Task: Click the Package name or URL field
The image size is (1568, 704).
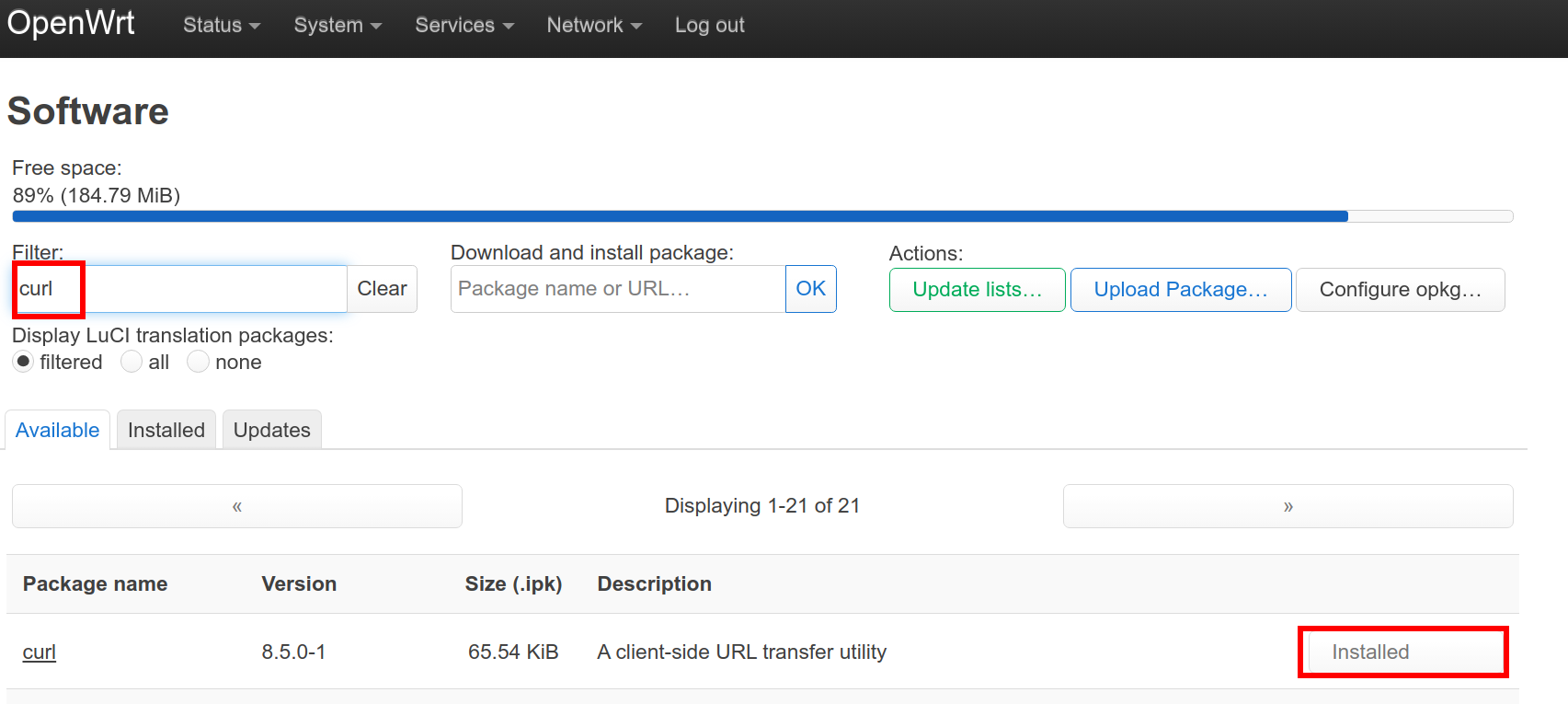Action: click(x=617, y=289)
